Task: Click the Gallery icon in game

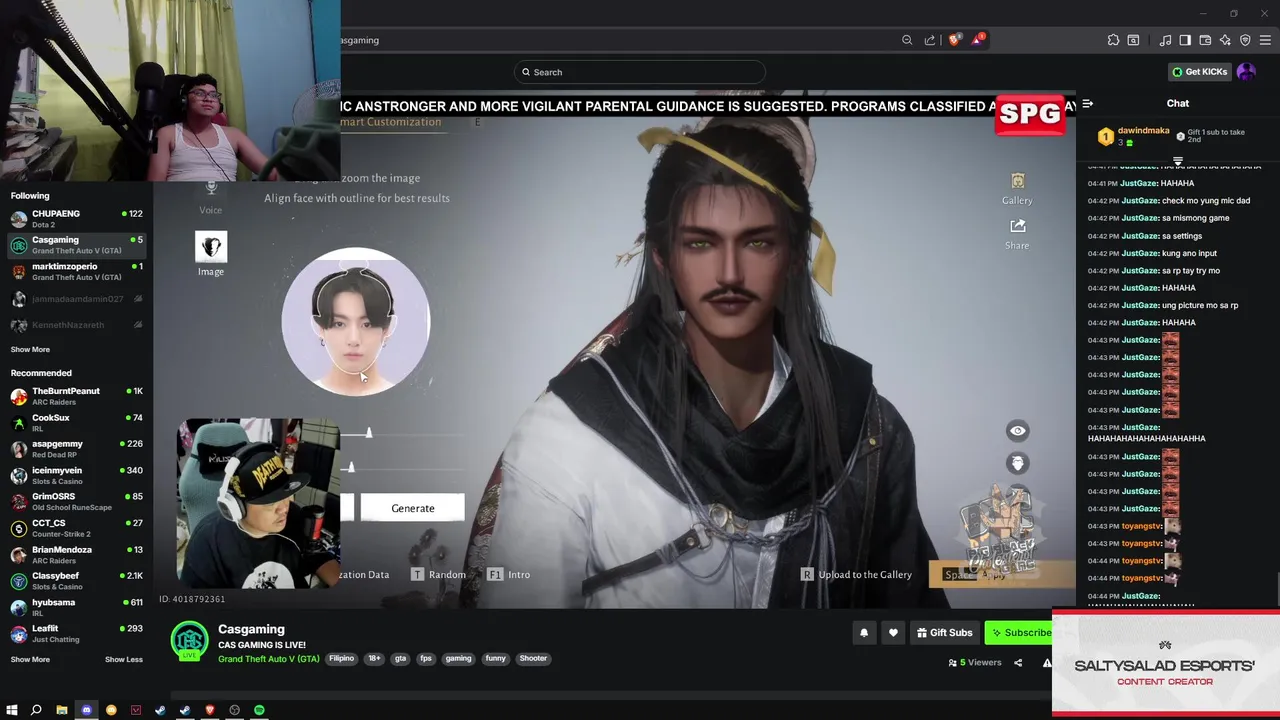Action: click(x=1017, y=188)
